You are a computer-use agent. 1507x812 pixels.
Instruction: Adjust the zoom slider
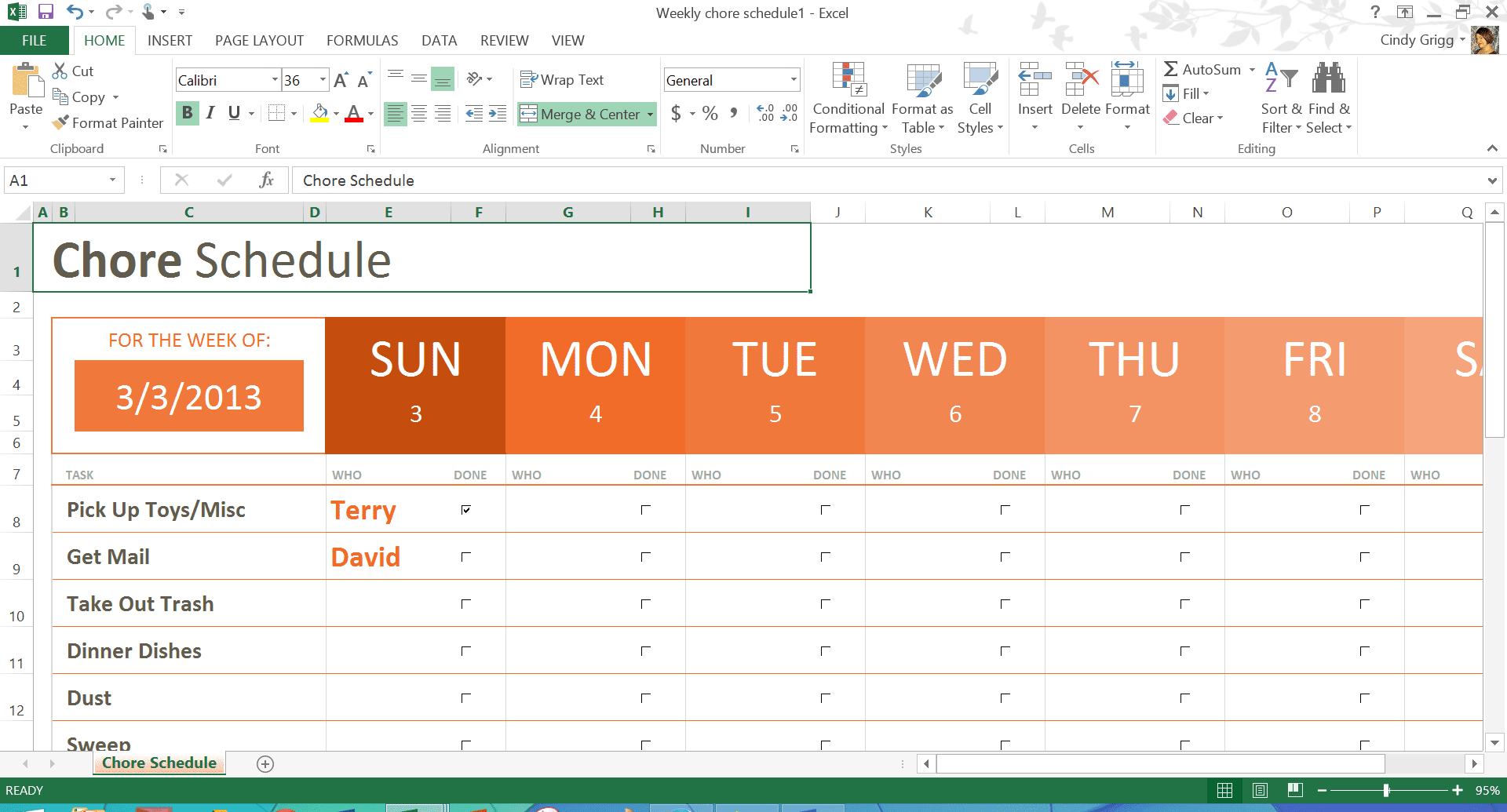click(x=1388, y=790)
